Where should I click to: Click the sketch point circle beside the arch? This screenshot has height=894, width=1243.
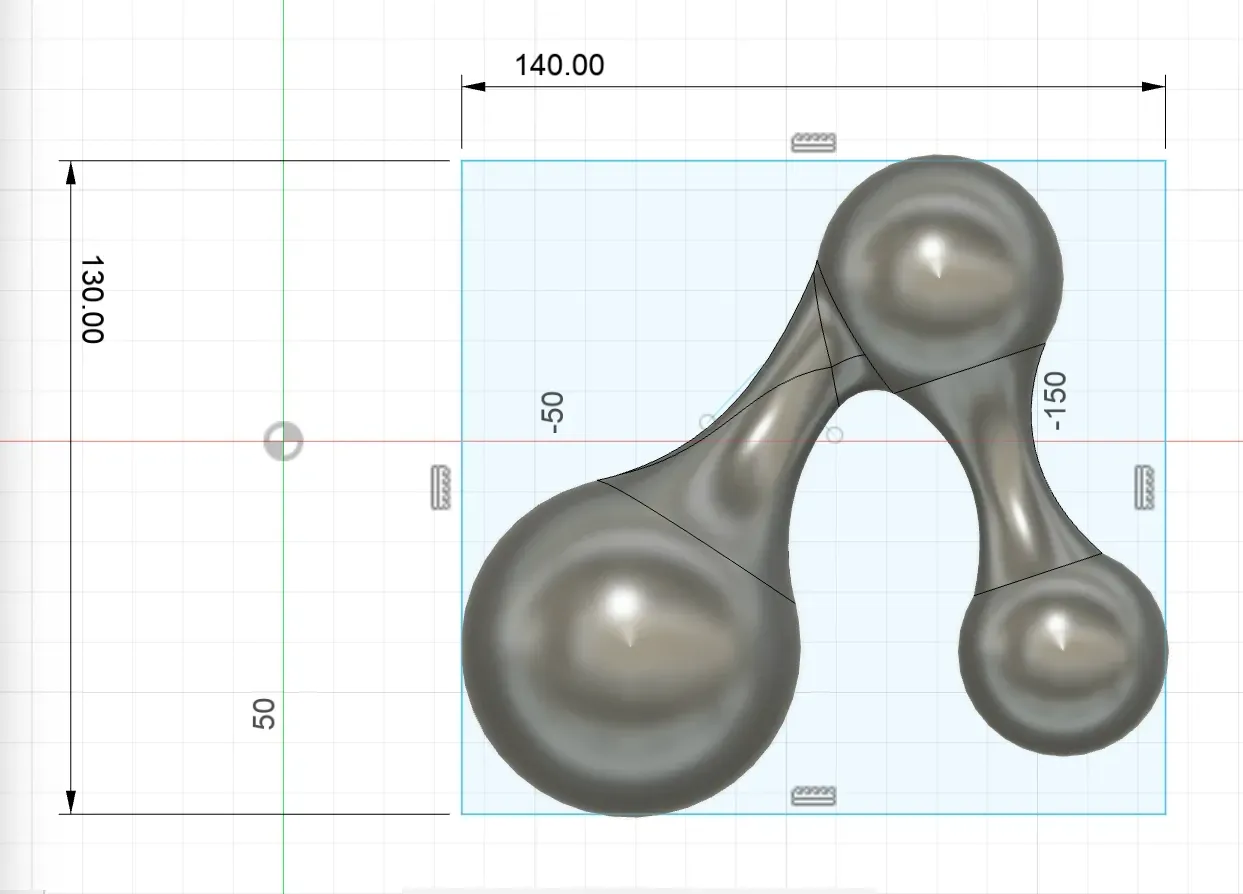(x=834, y=434)
